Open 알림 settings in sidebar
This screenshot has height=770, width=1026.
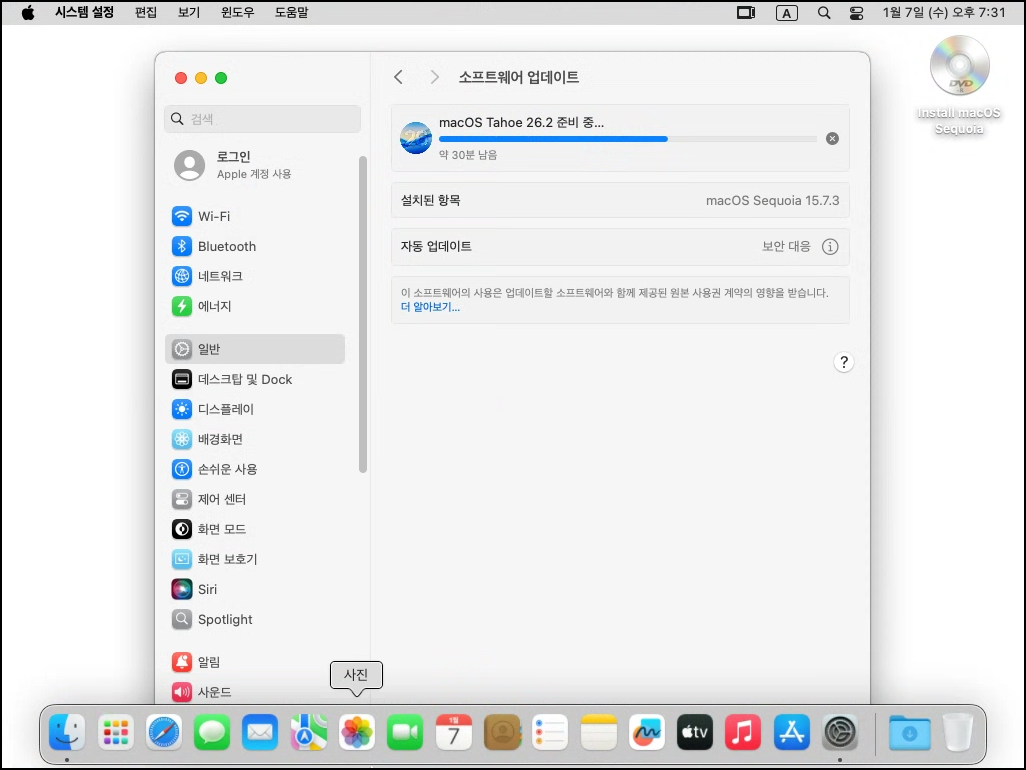[255, 662]
